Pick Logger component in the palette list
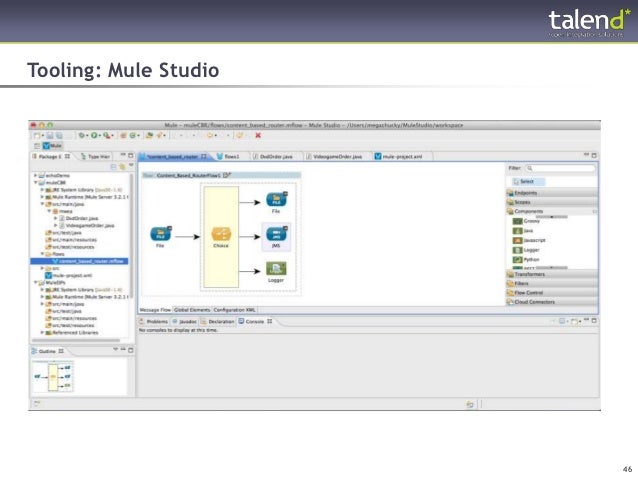The height and width of the screenshot is (479, 638). 526,250
